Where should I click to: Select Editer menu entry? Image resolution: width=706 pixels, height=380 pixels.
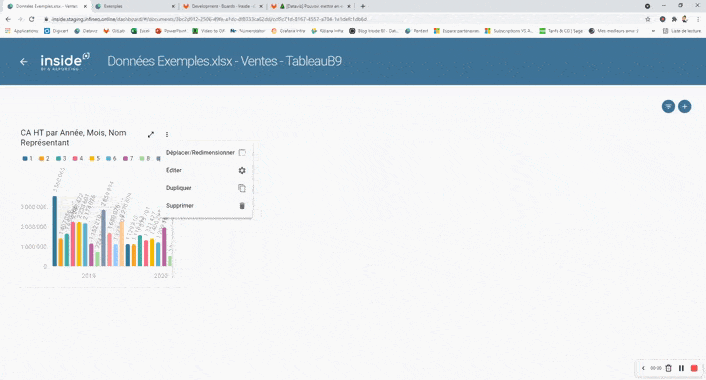174,170
